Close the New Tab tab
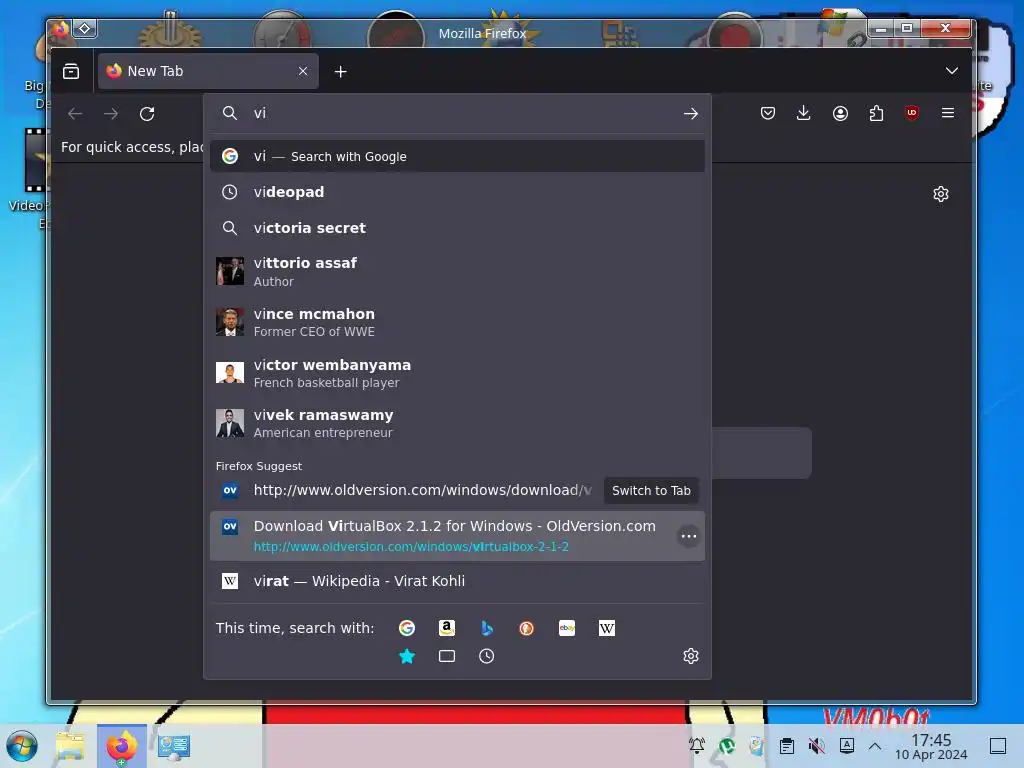The height and width of the screenshot is (768, 1024). 303,71
